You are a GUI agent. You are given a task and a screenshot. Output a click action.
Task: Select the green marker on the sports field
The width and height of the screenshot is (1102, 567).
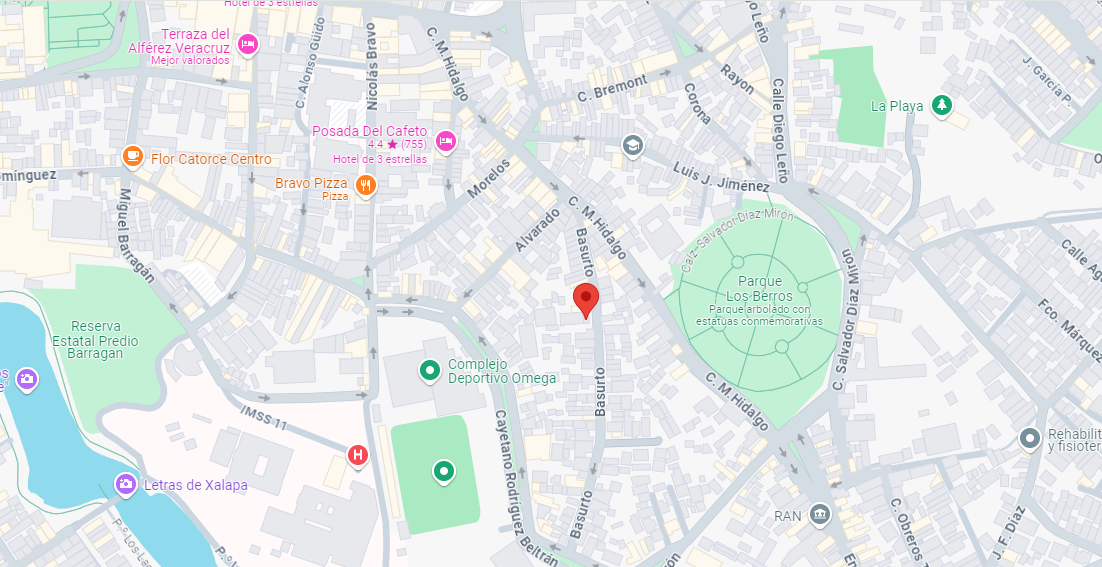point(443,471)
